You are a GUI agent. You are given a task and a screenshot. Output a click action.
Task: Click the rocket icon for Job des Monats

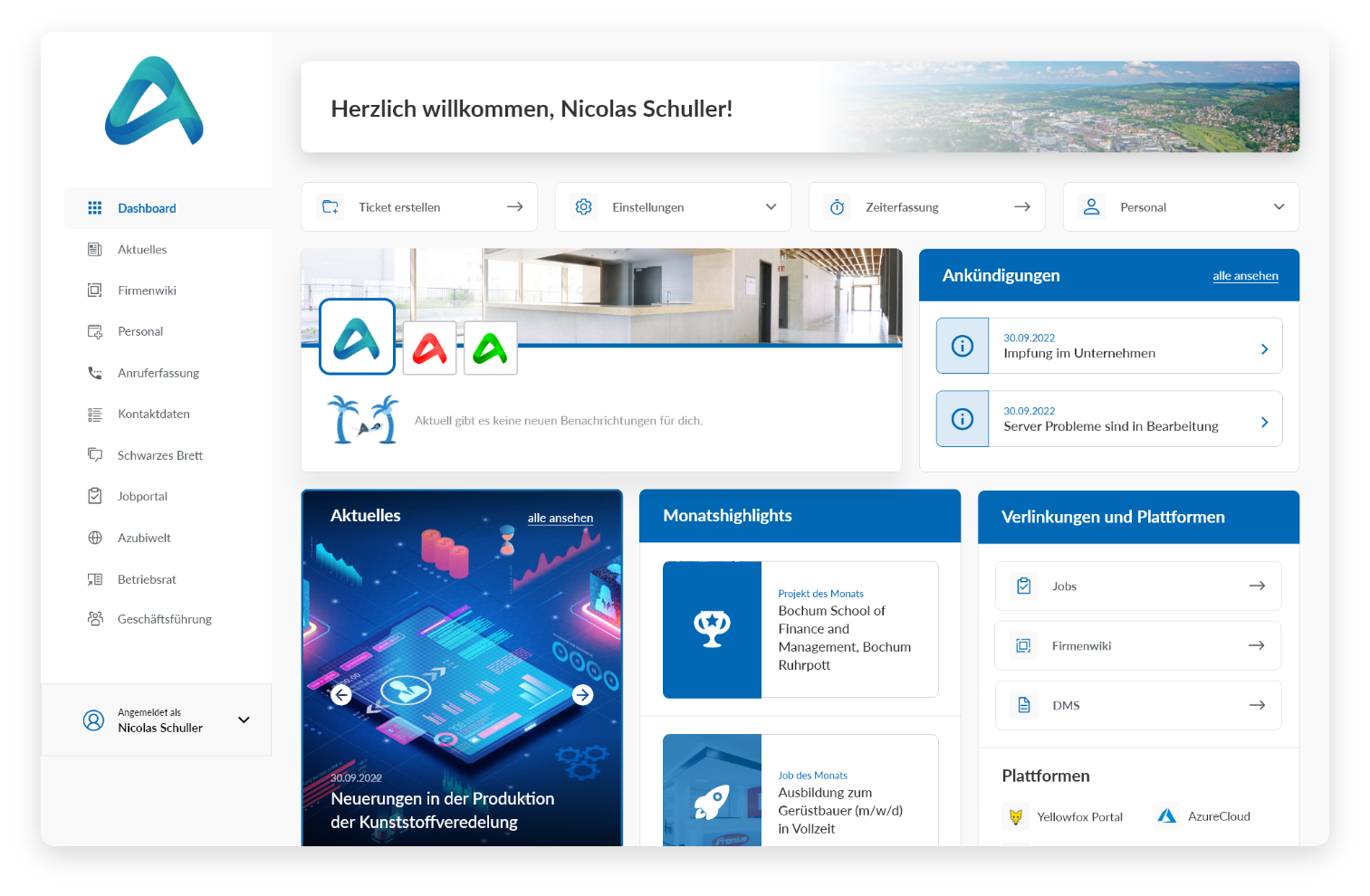click(x=712, y=801)
